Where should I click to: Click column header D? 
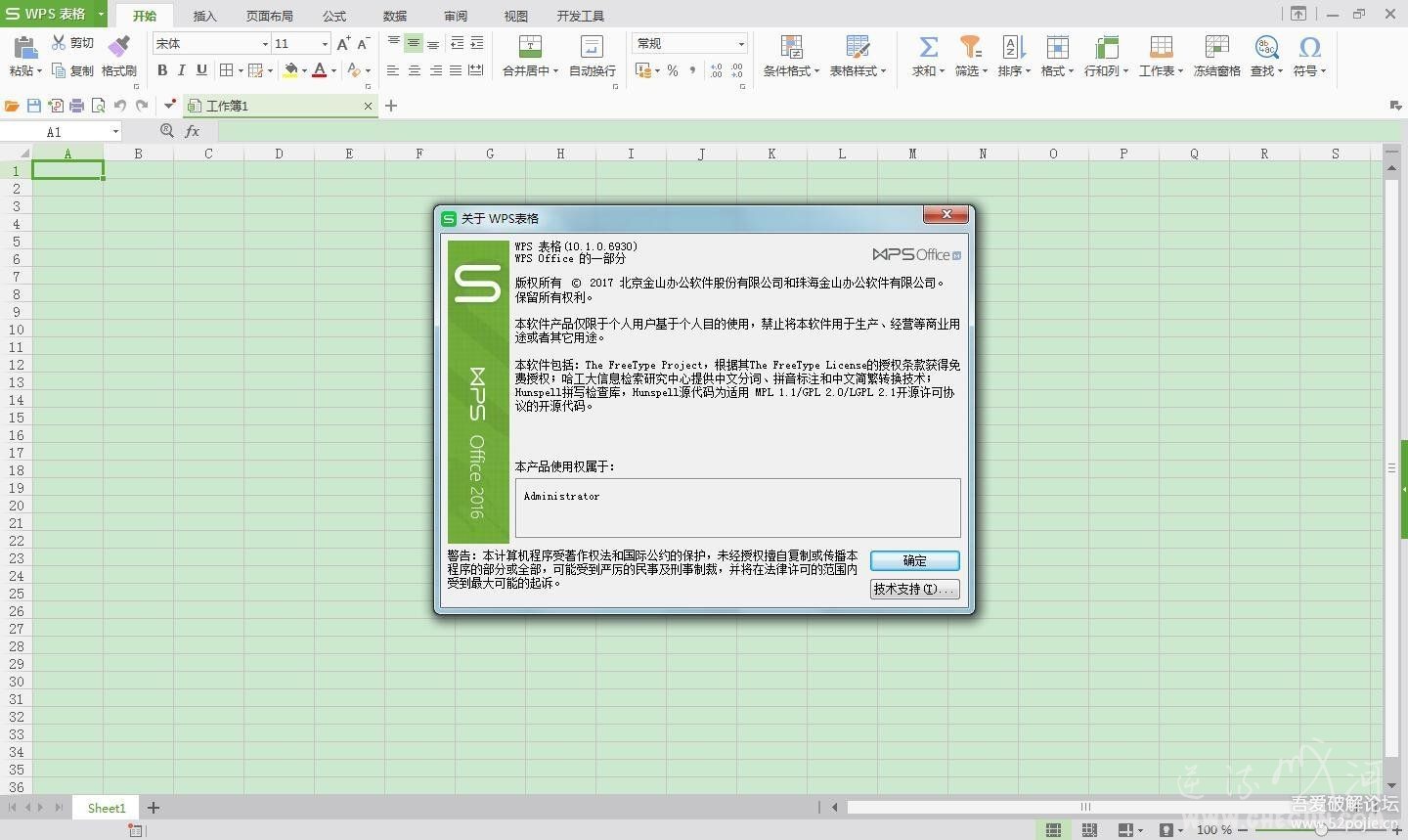(279, 154)
